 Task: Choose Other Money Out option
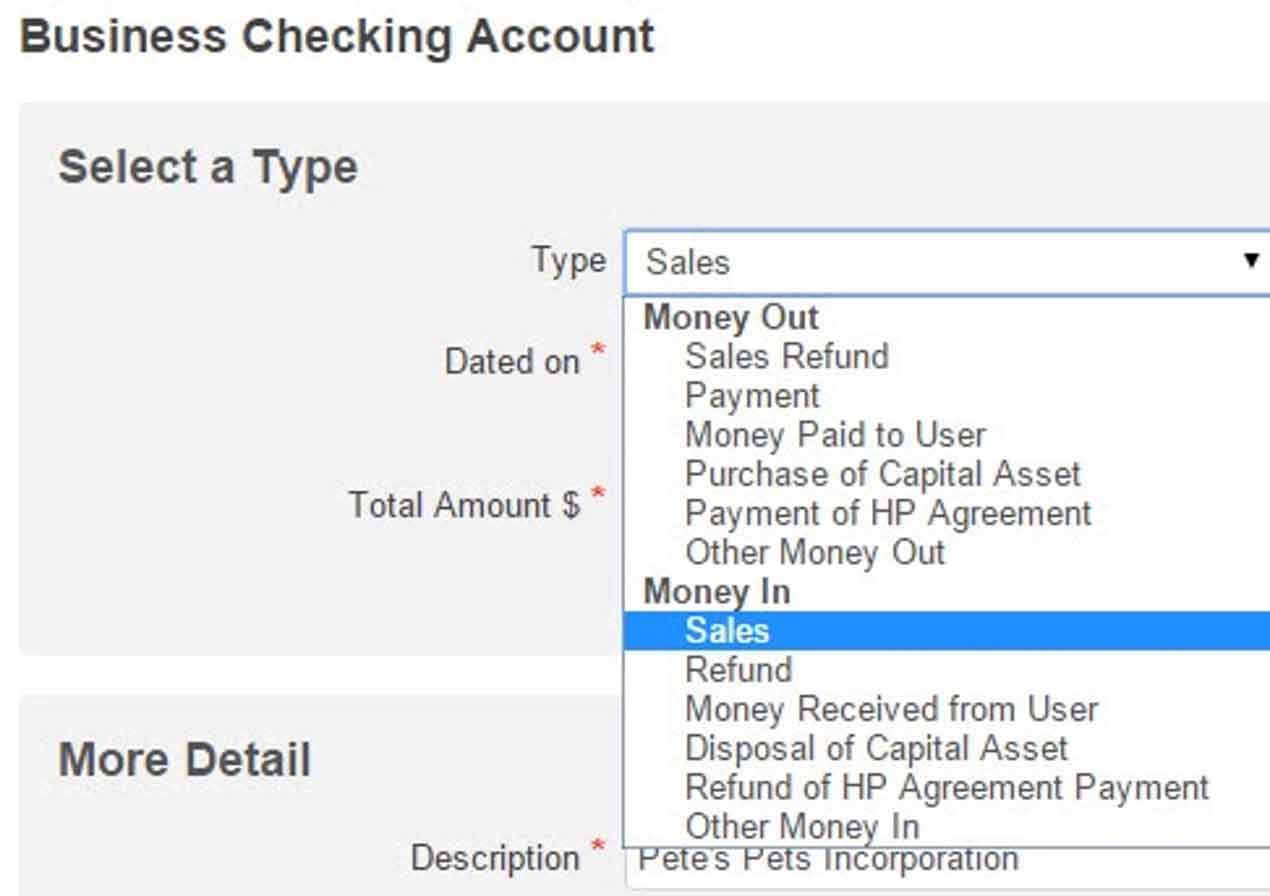point(814,552)
